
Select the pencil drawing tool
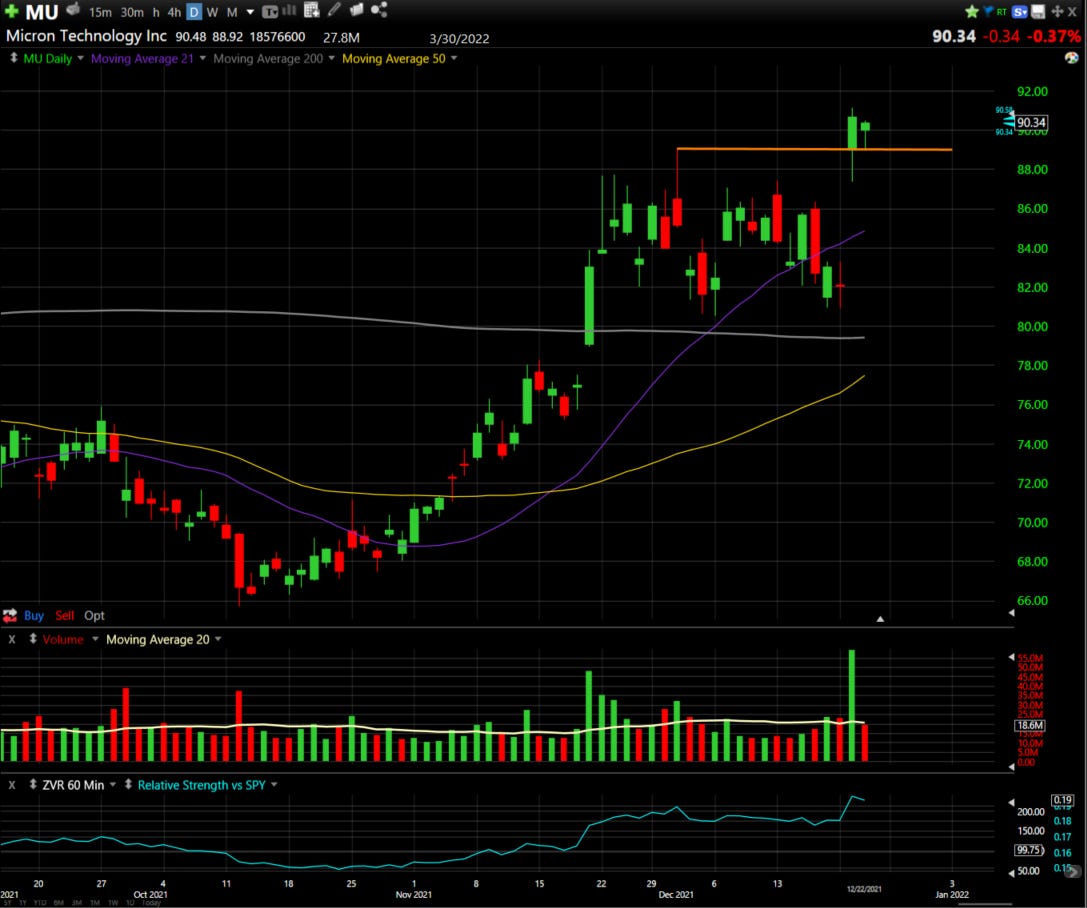click(x=334, y=9)
